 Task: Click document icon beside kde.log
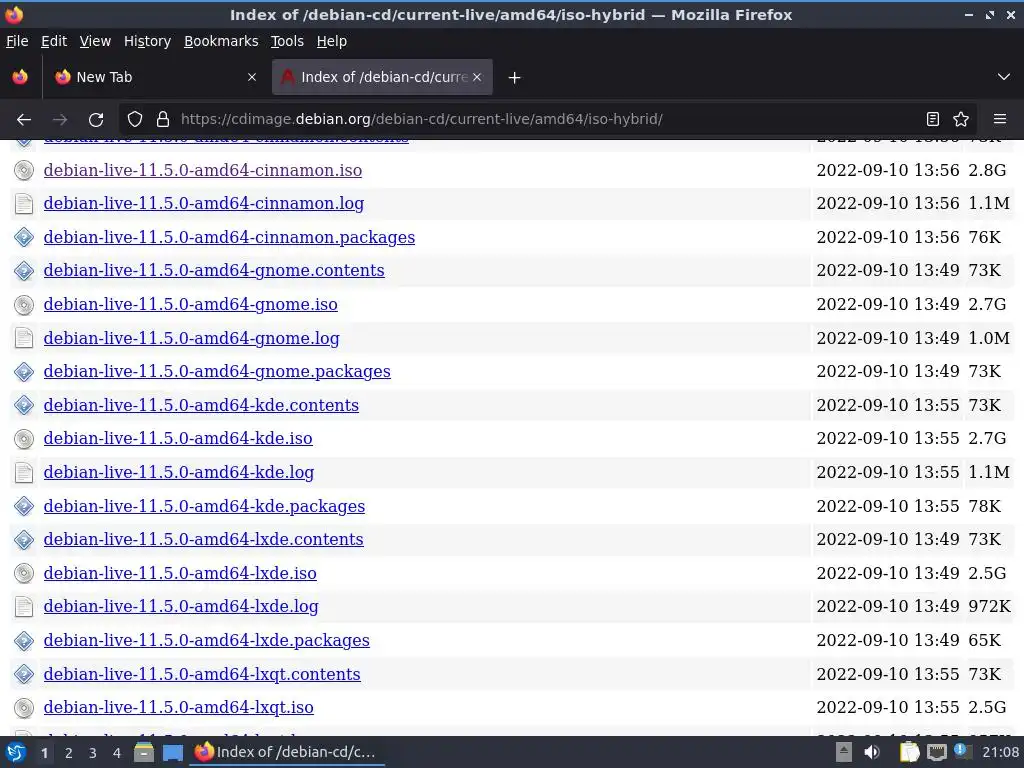click(24, 473)
